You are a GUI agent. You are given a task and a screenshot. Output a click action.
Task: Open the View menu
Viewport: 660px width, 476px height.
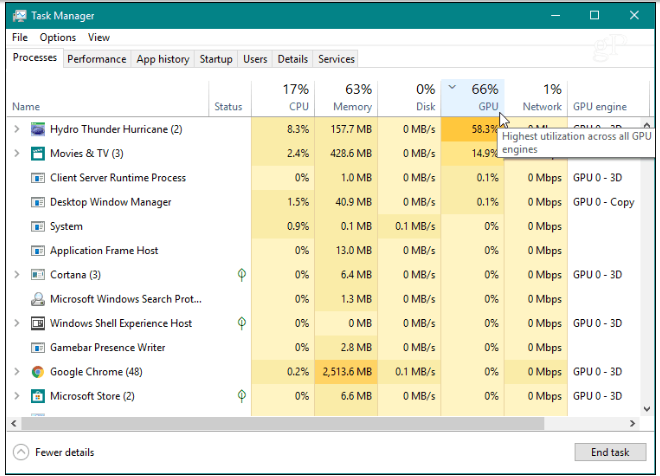point(99,37)
